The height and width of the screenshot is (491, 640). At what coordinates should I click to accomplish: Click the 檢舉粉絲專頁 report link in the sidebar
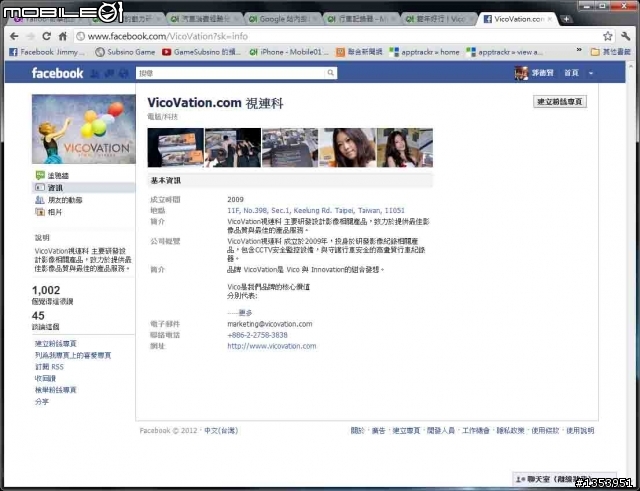pyautogui.click(x=56, y=390)
